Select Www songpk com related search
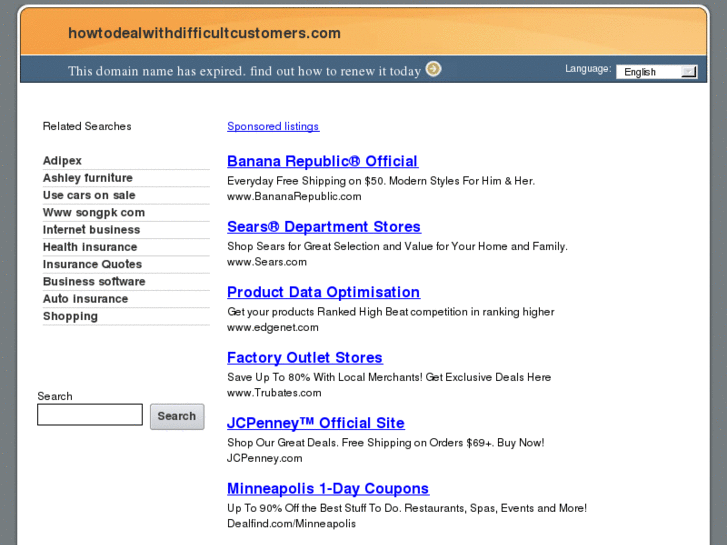Viewport: 727px width, 545px height. (x=94, y=212)
